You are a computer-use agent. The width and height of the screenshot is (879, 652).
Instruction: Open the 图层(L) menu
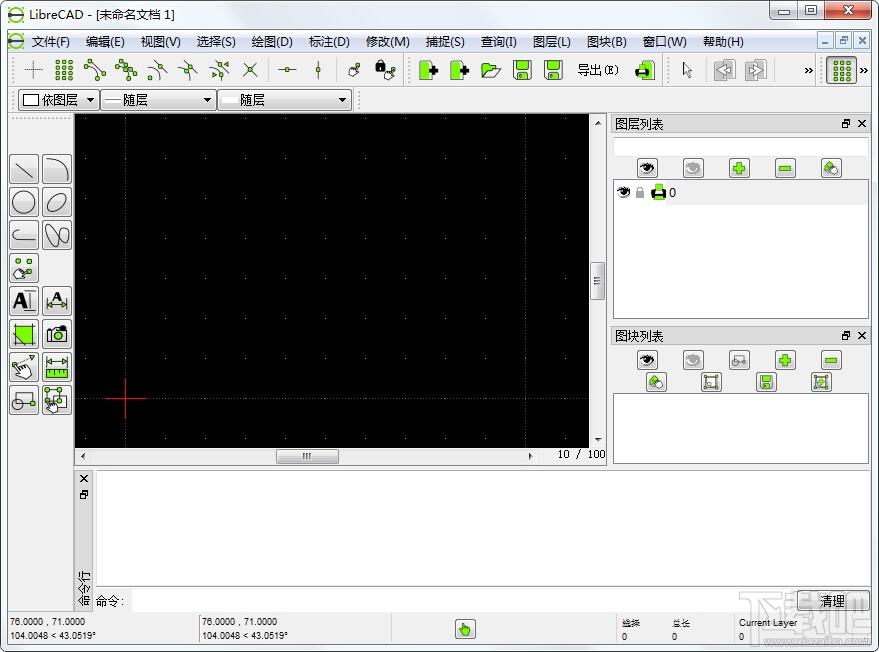[552, 41]
